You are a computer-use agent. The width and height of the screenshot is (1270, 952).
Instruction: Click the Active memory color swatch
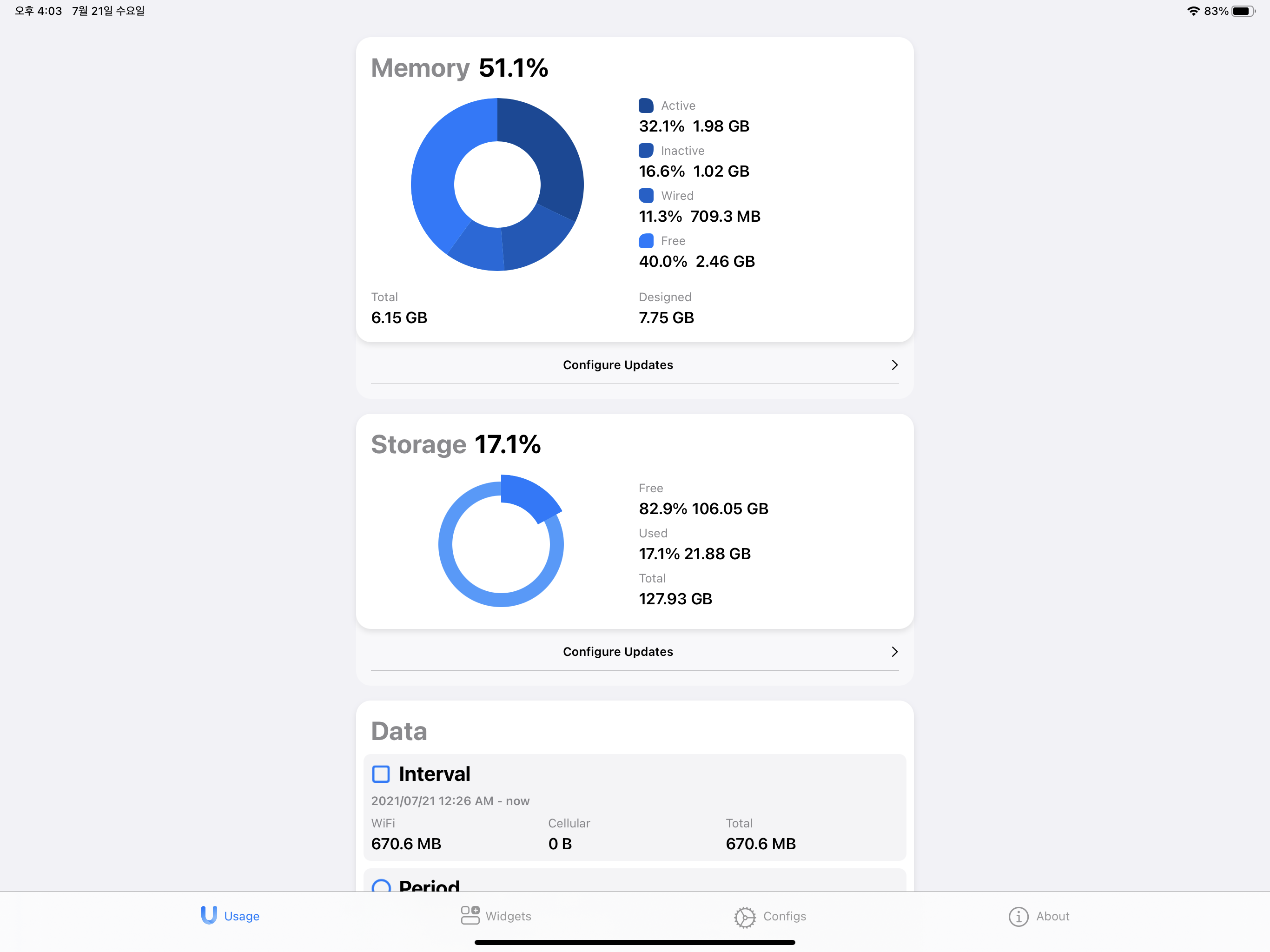click(646, 106)
